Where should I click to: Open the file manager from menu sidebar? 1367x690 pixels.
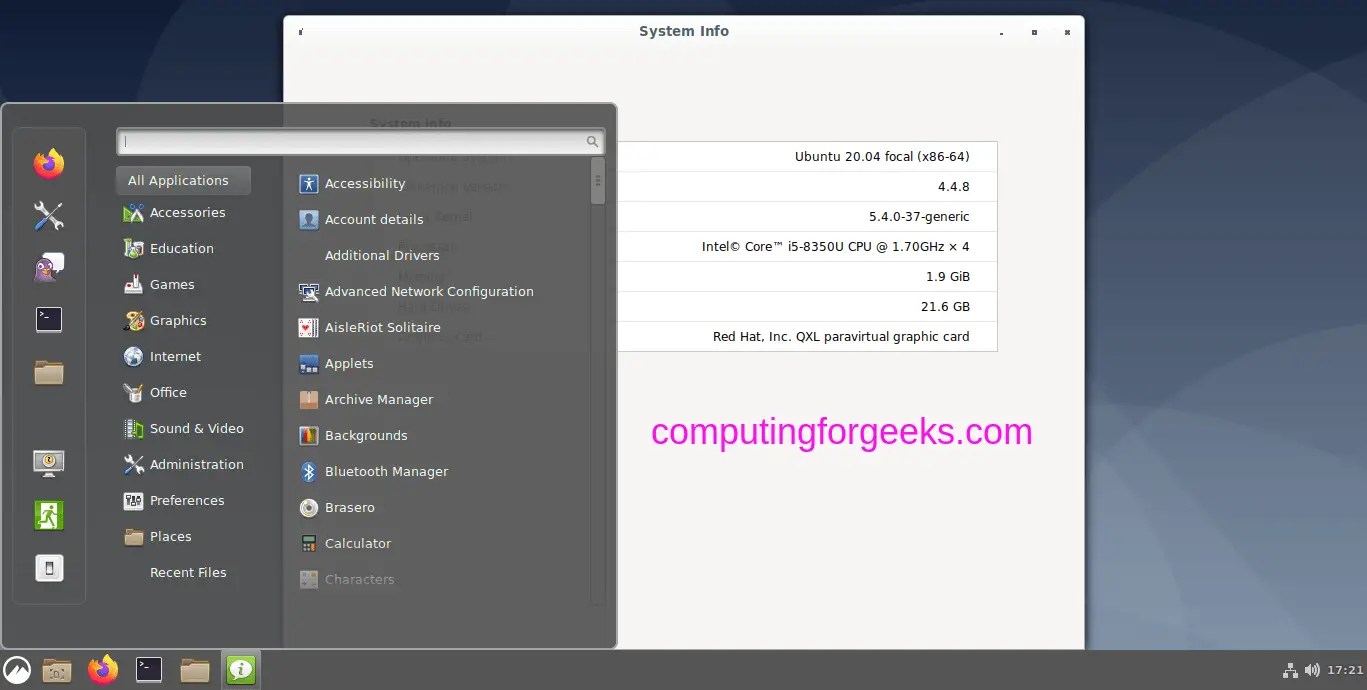(x=49, y=372)
